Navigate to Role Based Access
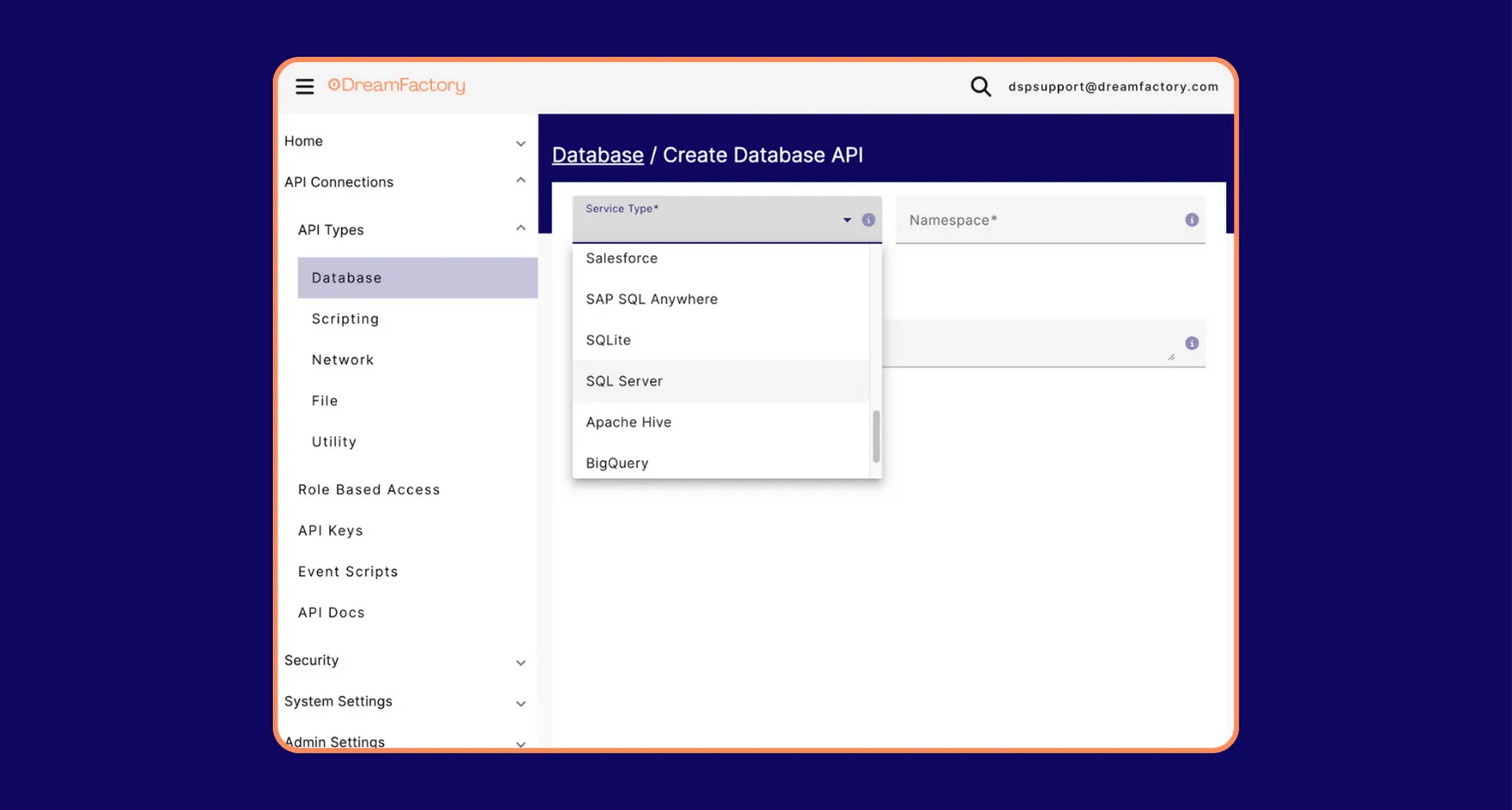The image size is (1512, 810). point(369,489)
